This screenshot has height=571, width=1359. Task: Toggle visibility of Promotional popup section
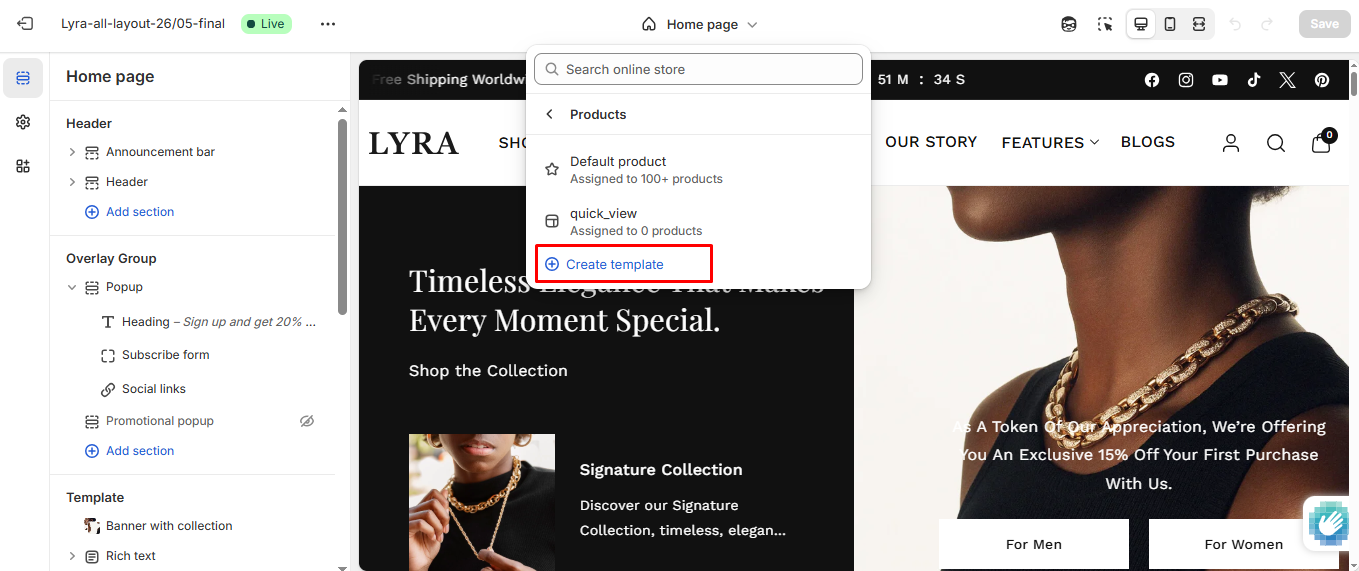pyautogui.click(x=307, y=421)
